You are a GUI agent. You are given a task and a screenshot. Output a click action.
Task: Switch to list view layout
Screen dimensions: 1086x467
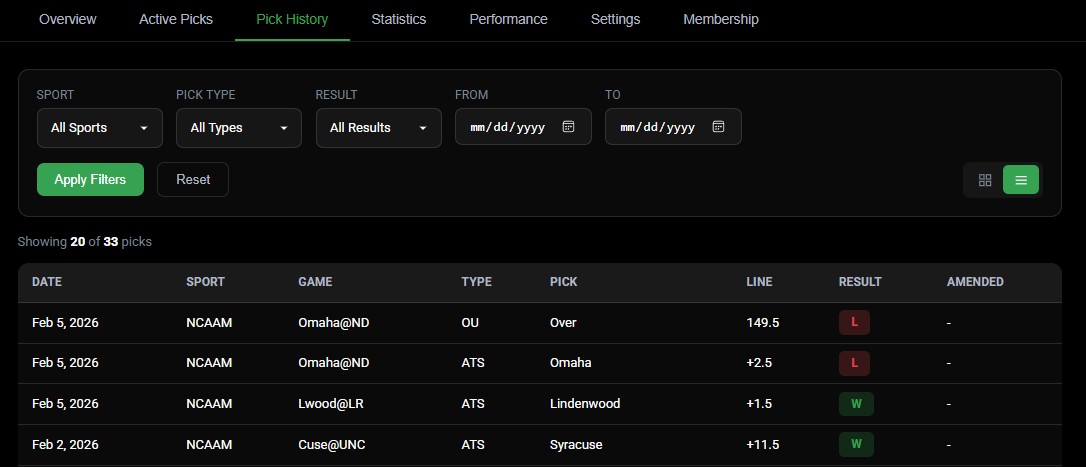[x=1021, y=180]
